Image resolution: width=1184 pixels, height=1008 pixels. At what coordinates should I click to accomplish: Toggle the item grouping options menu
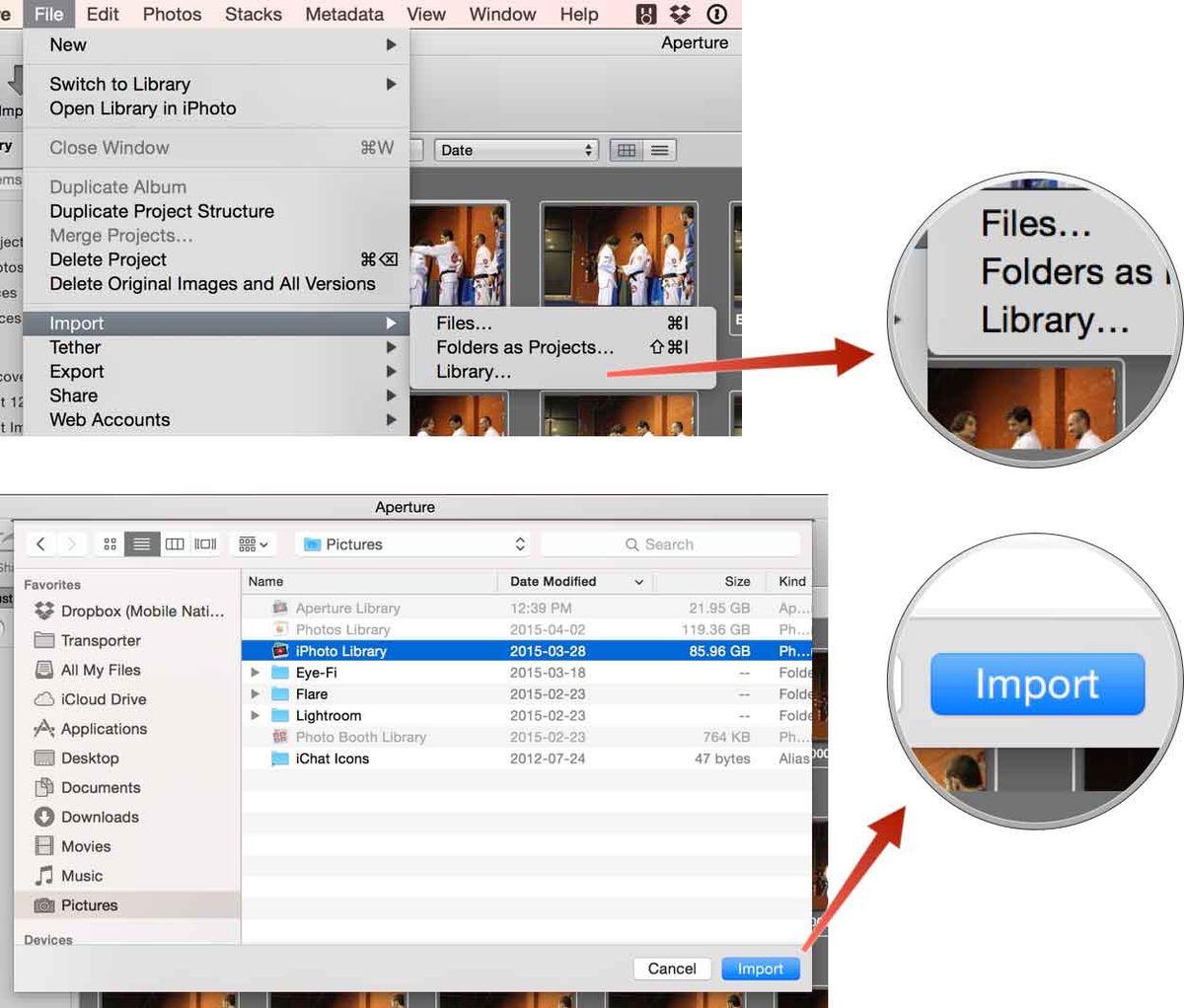coord(253,543)
